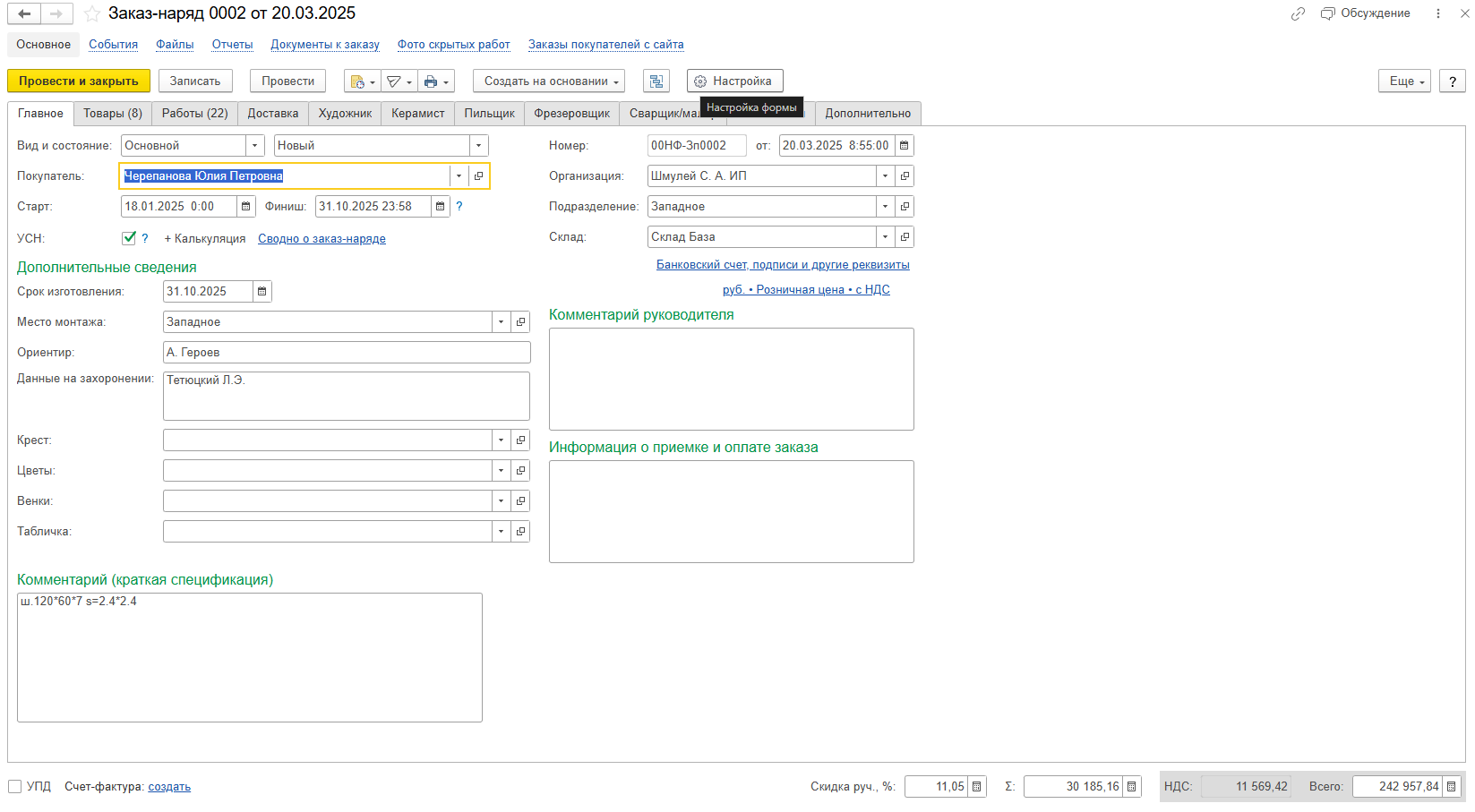Click into the Ориентир text field
The width and height of the screenshot is (1475, 812).
click(x=346, y=353)
